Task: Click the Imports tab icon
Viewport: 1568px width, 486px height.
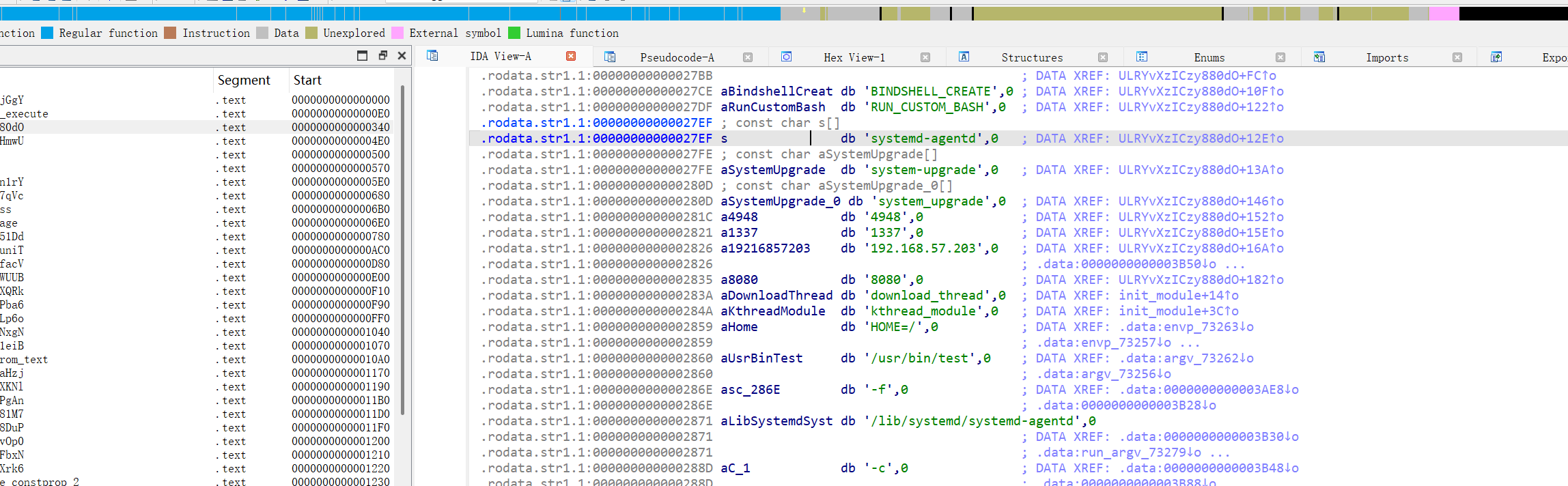Action: click(x=1319, y=57)
